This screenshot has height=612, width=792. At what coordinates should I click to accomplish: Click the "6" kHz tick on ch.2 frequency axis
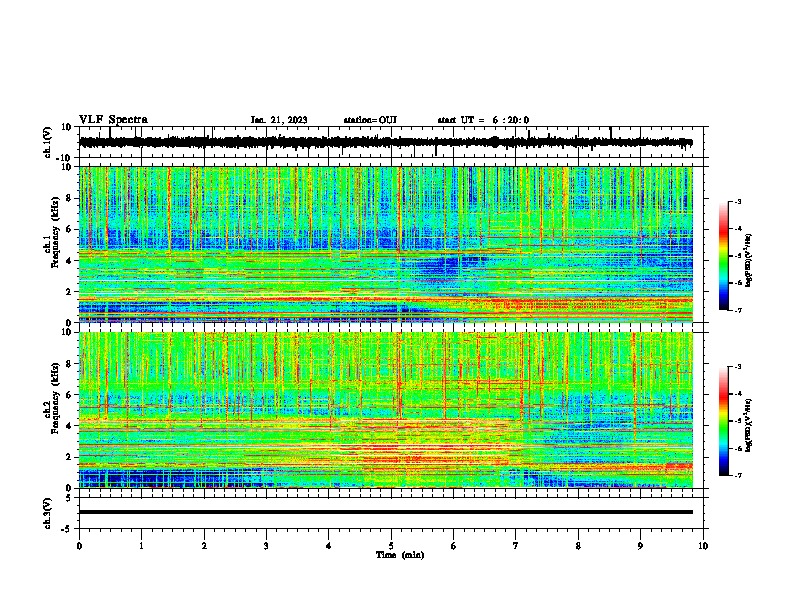[70, 395]
